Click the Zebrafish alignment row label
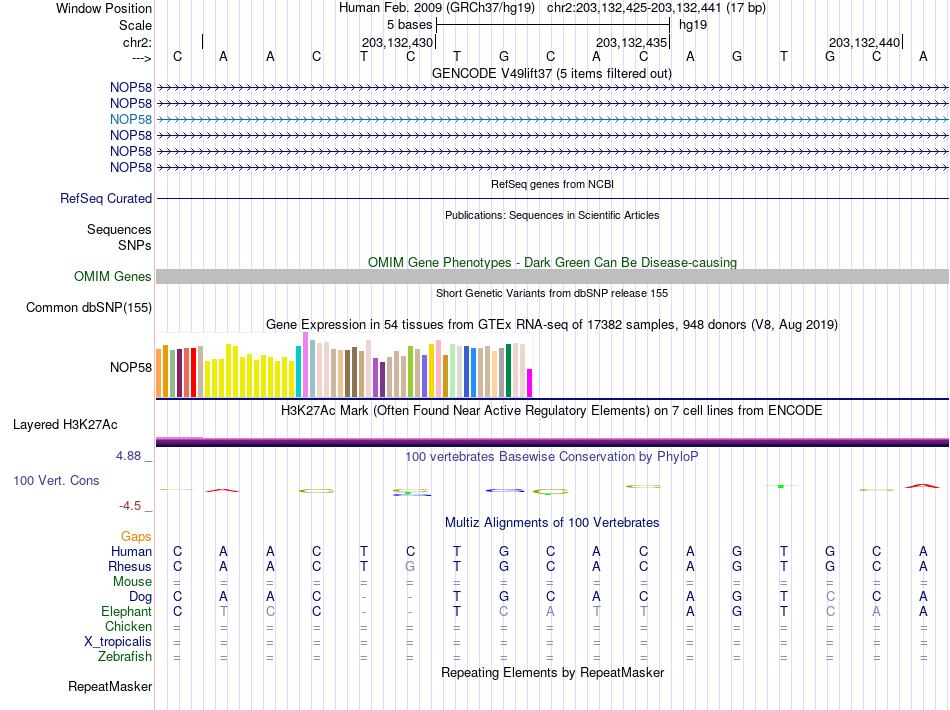 click(125, 656)
